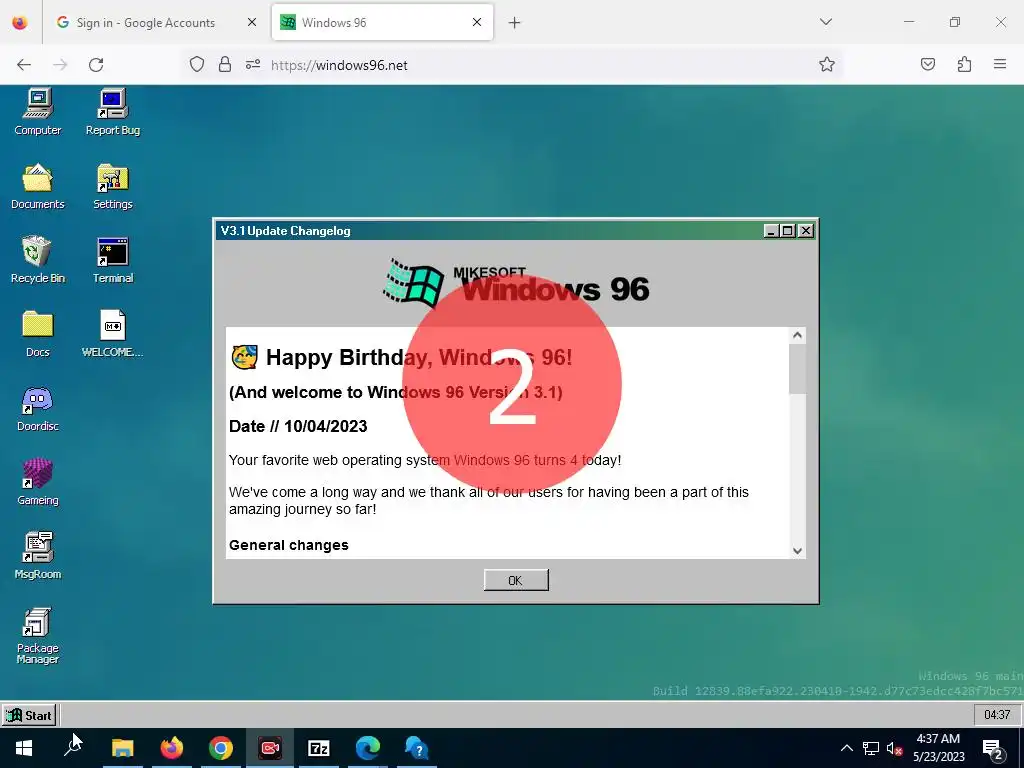Bookmark this page with the star
This screenshot has height=768, width=1024.
827,64
